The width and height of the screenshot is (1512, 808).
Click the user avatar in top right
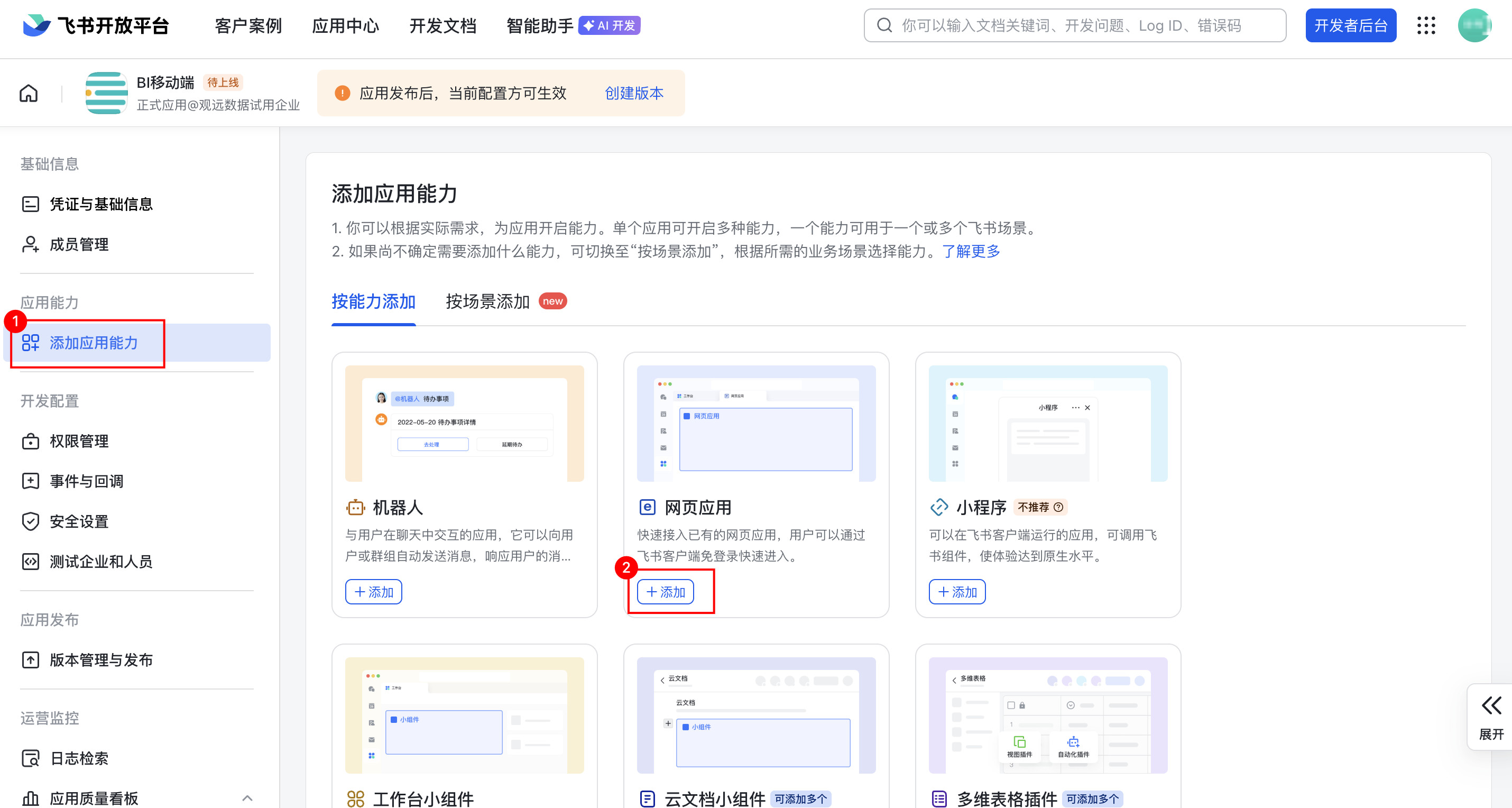point(1474,26)
